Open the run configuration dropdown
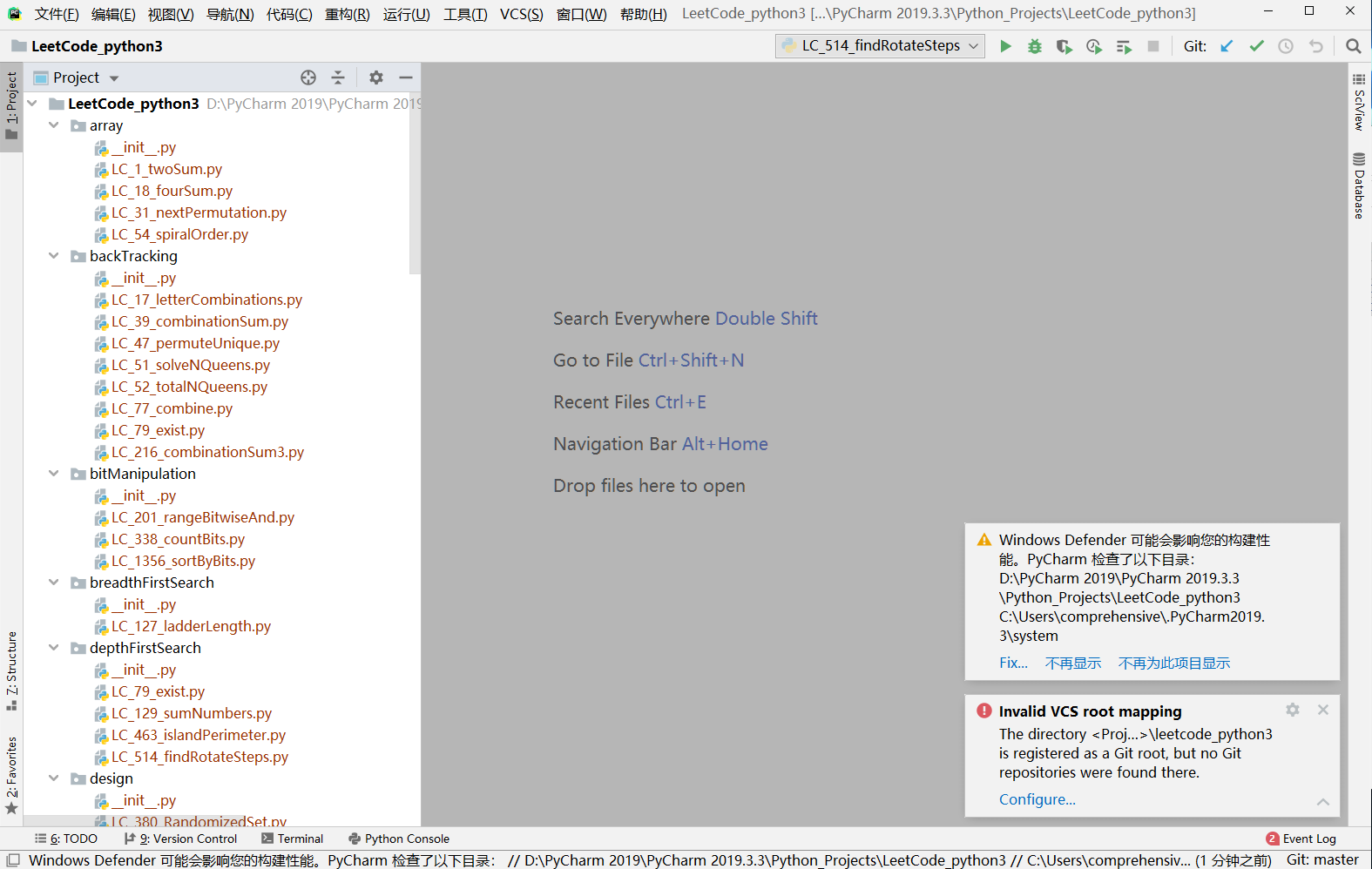Image resolution: width=1372 pixels, height=869 pixels. tap(880, 46)
